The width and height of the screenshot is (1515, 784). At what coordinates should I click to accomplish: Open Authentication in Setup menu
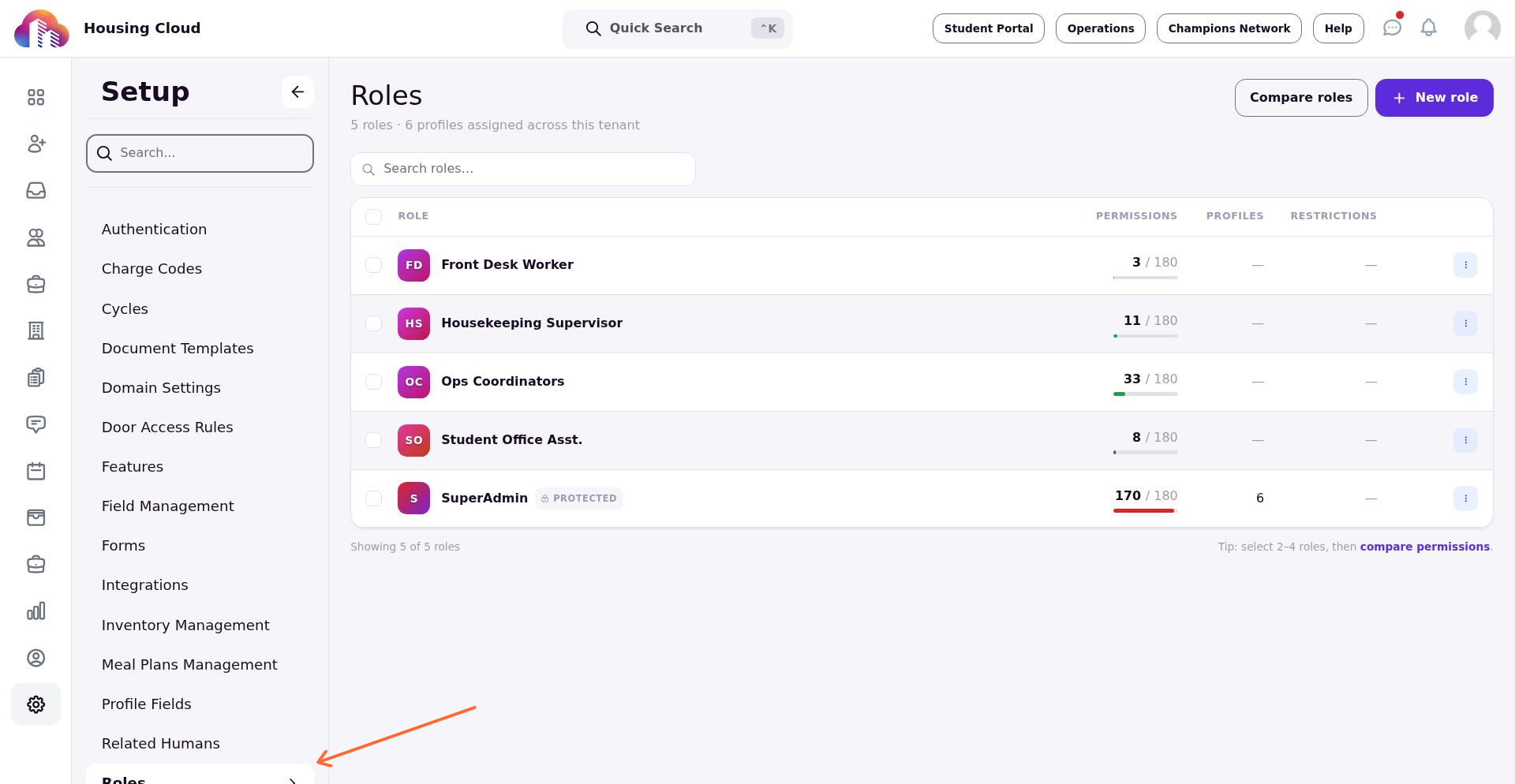154,230
